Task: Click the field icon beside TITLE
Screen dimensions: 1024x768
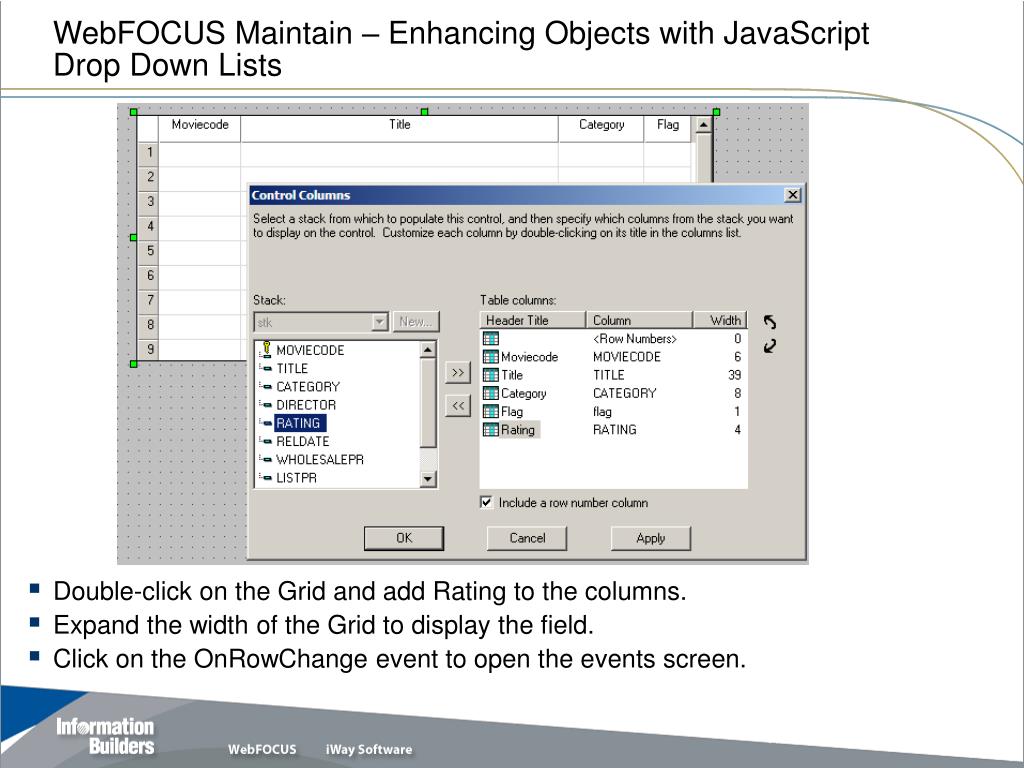Action: (266, 368)
